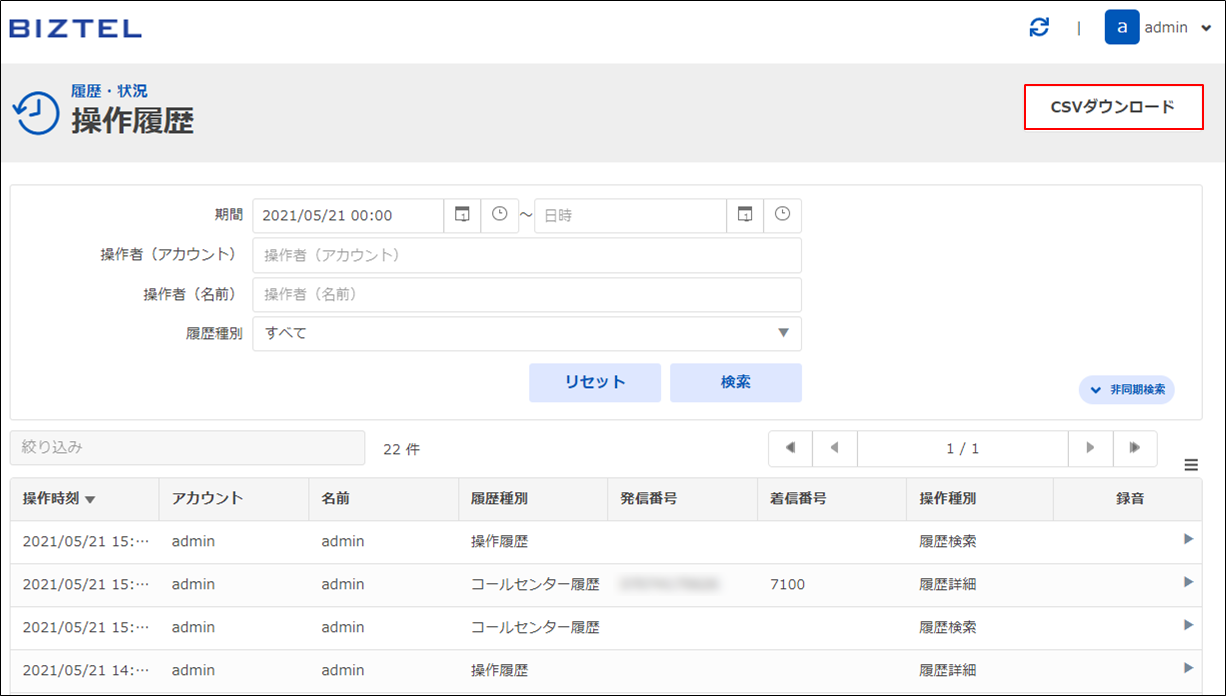
Task: Click 履歴詳細 in the 7100 row
Action: pyautogui.click(x=948, y=584)
